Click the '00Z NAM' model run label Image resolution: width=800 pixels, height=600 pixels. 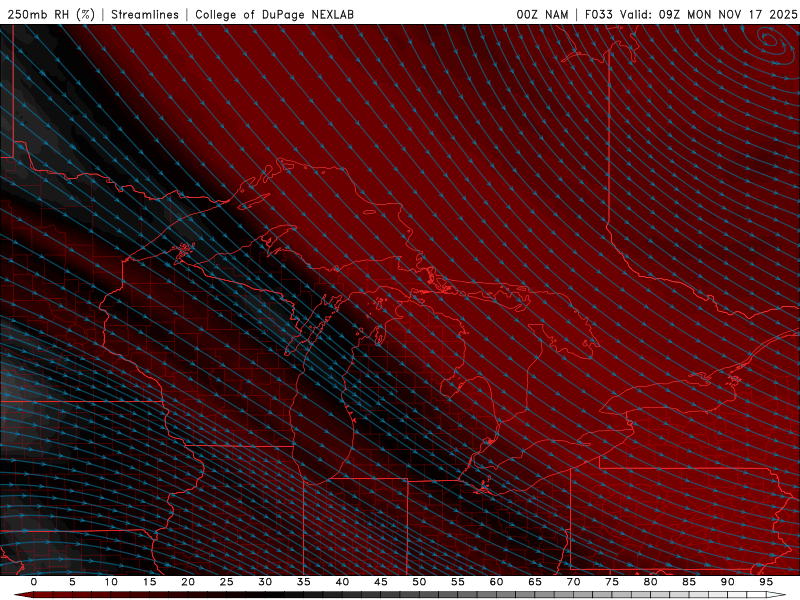point(542,14)
